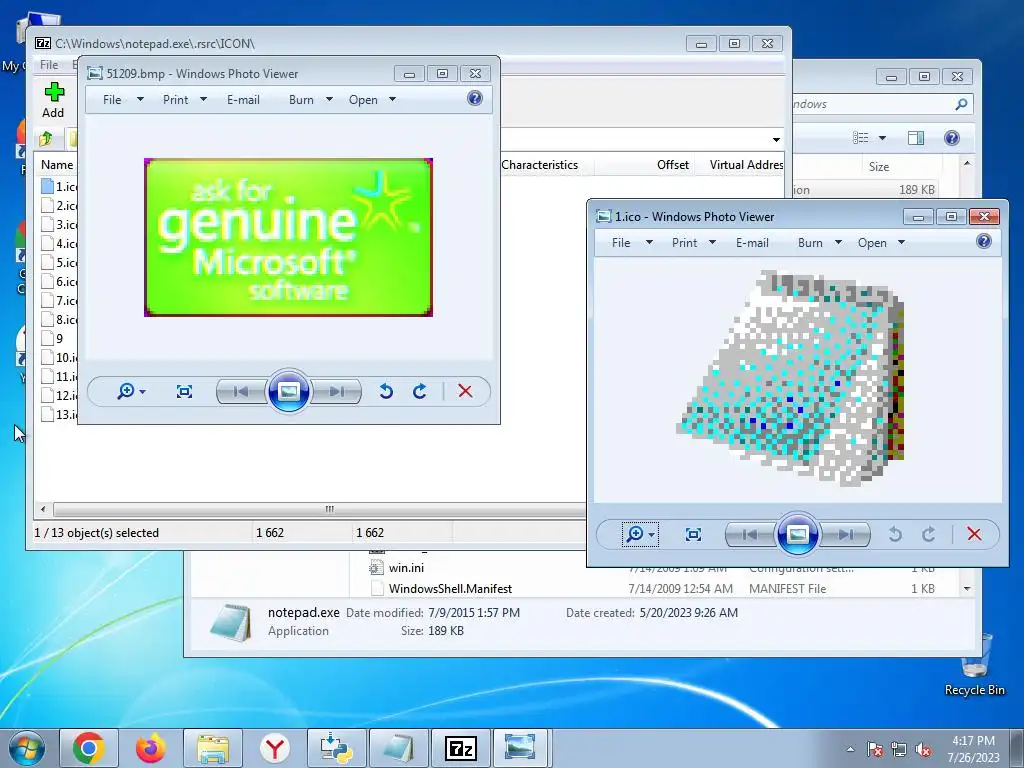Click the Explorer change view icon
This screenshot has width=1024, height=768.
tap(861, 138)
